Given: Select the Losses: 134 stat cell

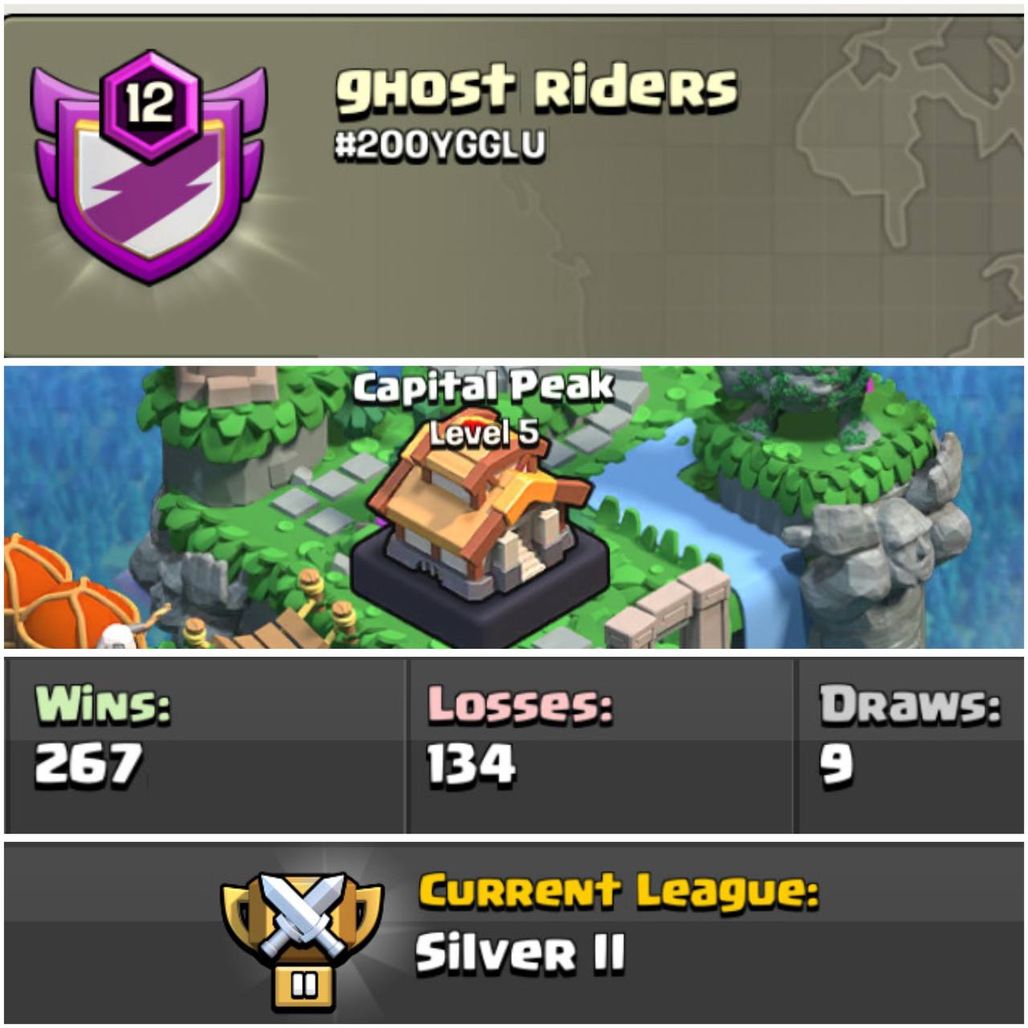Looking at the screenshot, I should 600,745.
